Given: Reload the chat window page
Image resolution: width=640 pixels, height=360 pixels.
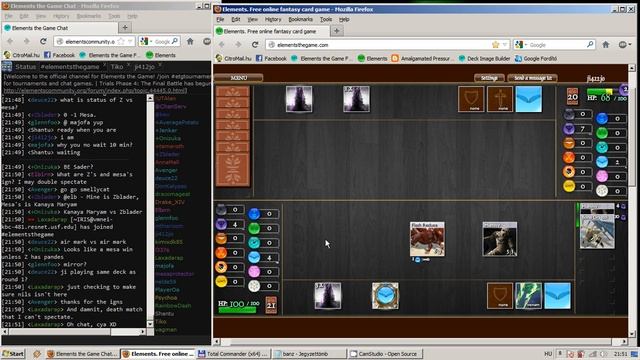Looking at the screenshot, I should pyautogui.click(x=43, y=41).
